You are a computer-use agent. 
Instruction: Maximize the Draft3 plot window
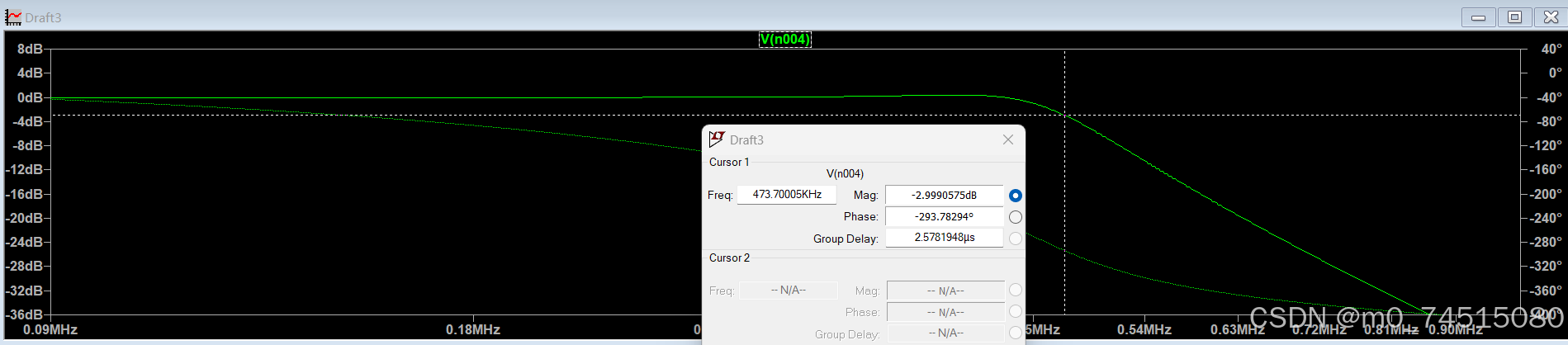tap(1515, 17)
